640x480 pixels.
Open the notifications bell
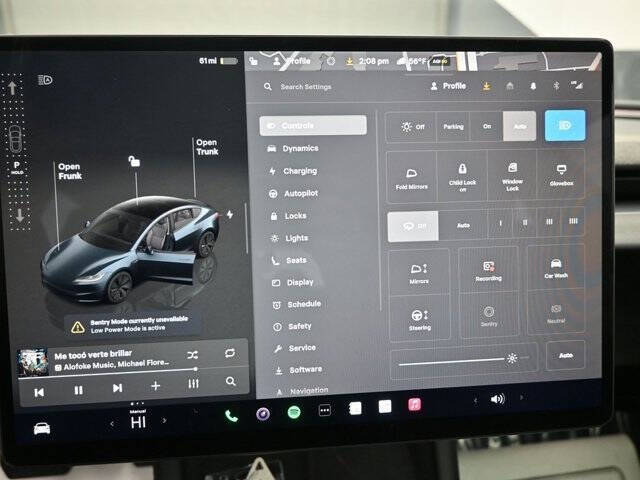(533, 86)
